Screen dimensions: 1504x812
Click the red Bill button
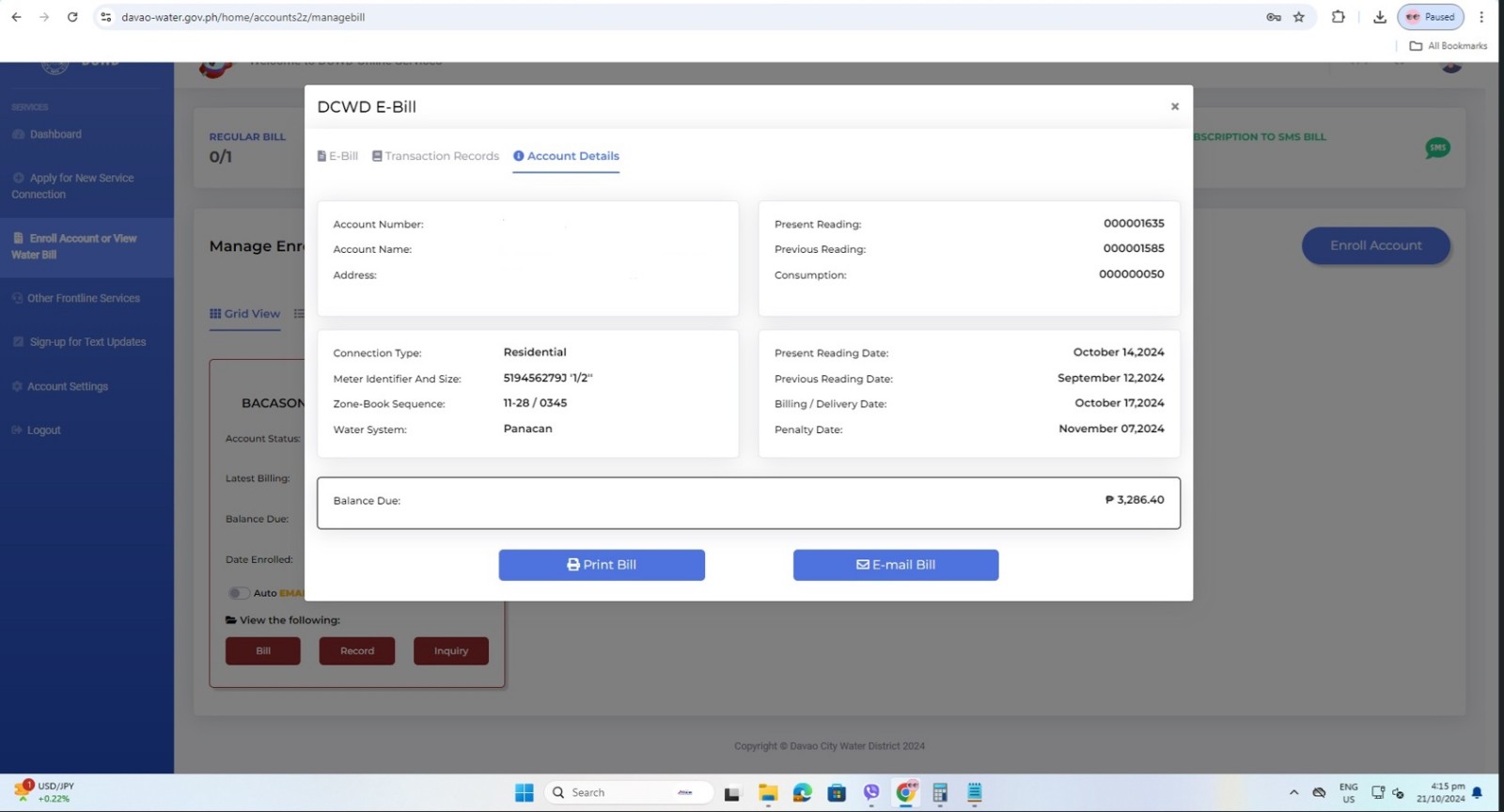click(263, 651)
